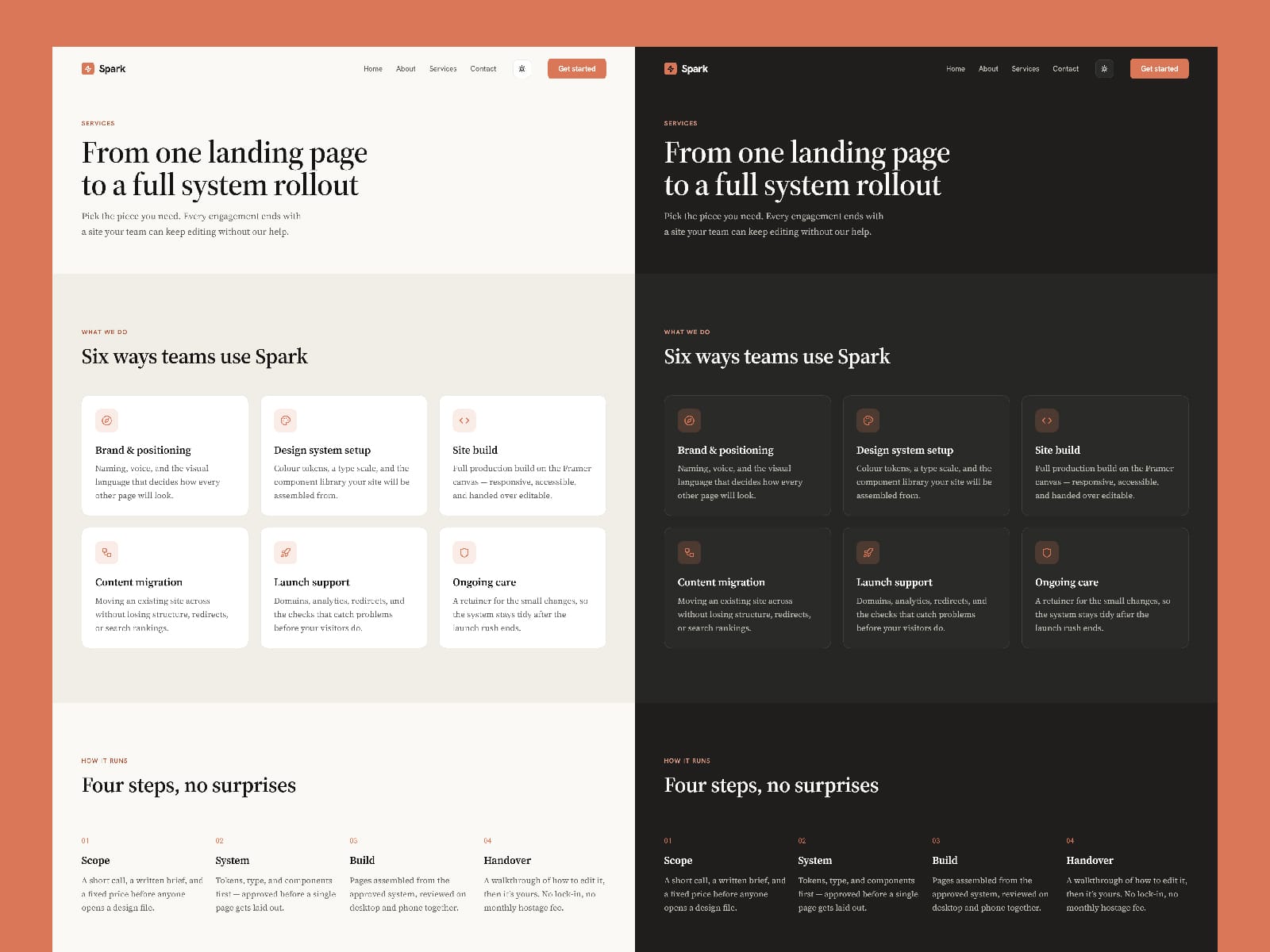
Task: Click "Four steps, no surprises" heading, light page
Action: 189,785
